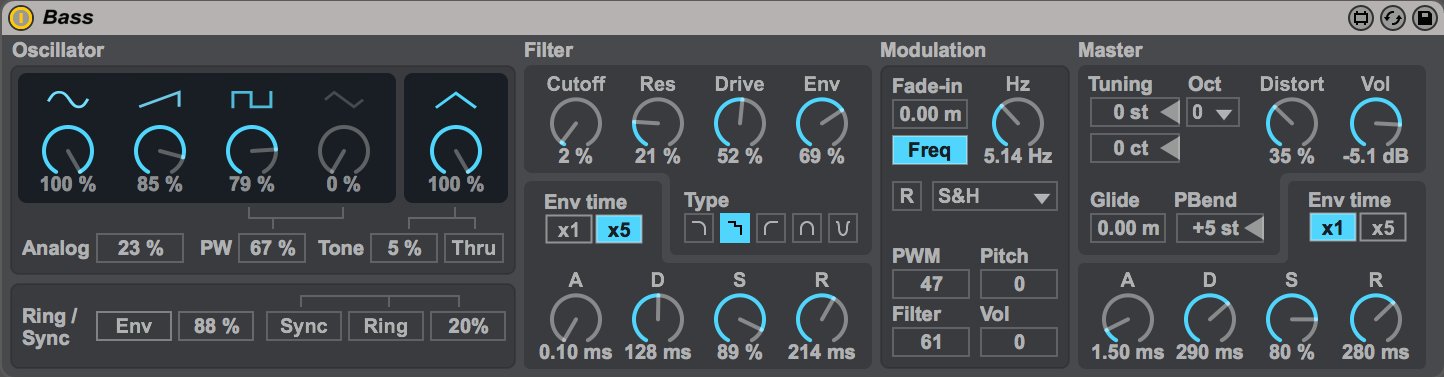Click the Ring/Sync 20% value field
Viewport: 1444px width, 377px height.
click(467, 326)
